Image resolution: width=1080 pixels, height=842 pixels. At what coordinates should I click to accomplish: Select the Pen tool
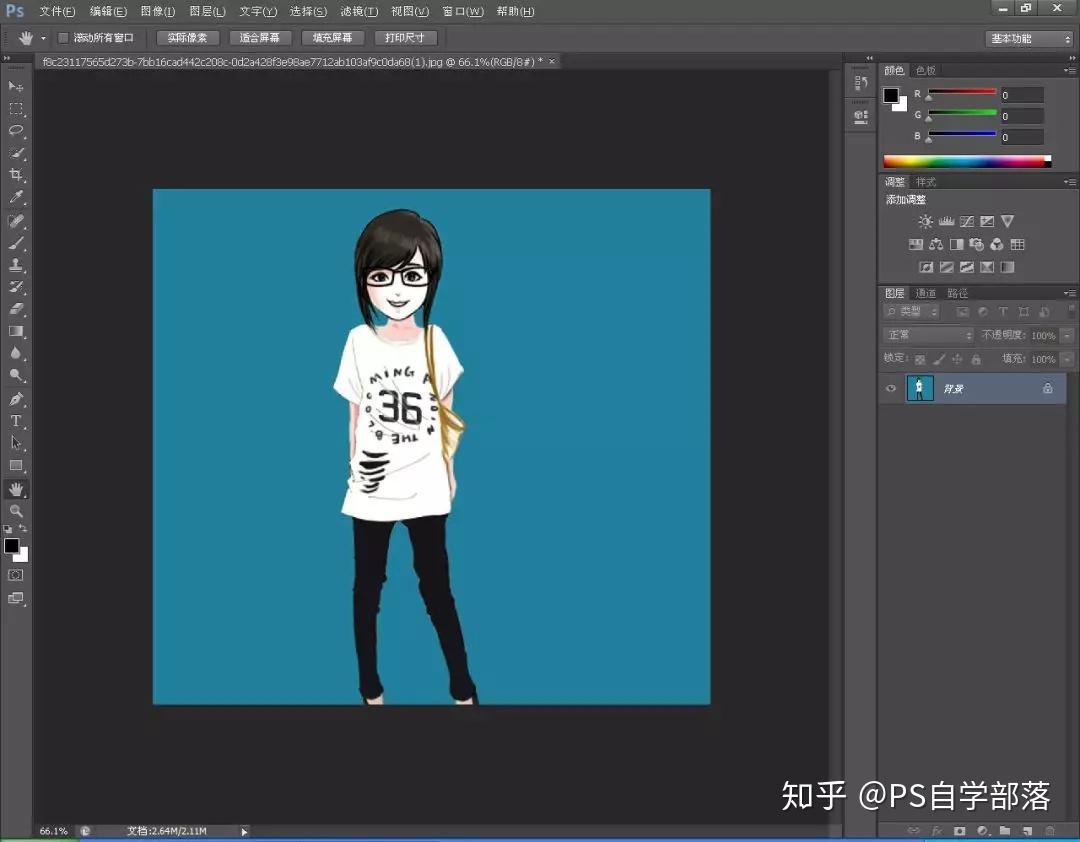[16, 399]
